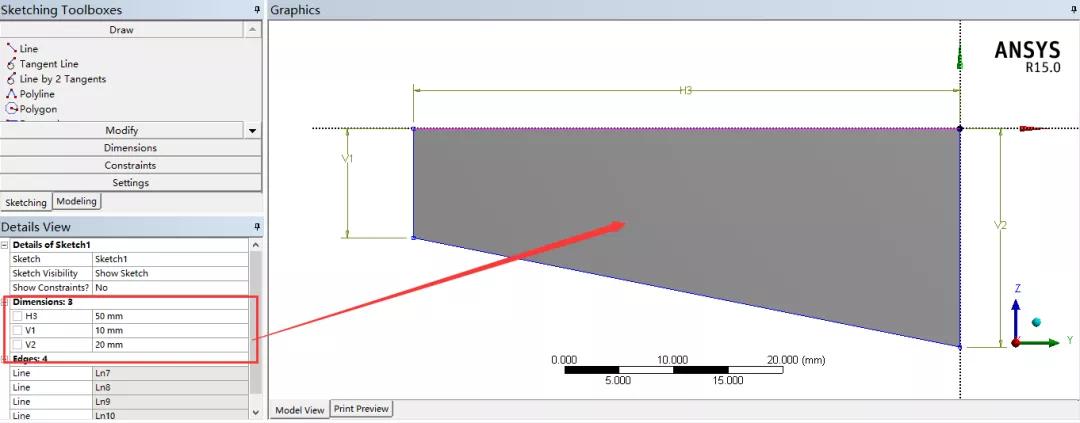1080x423 pixels.
Task: Pin the Details View panel
Action: point(257,227)
